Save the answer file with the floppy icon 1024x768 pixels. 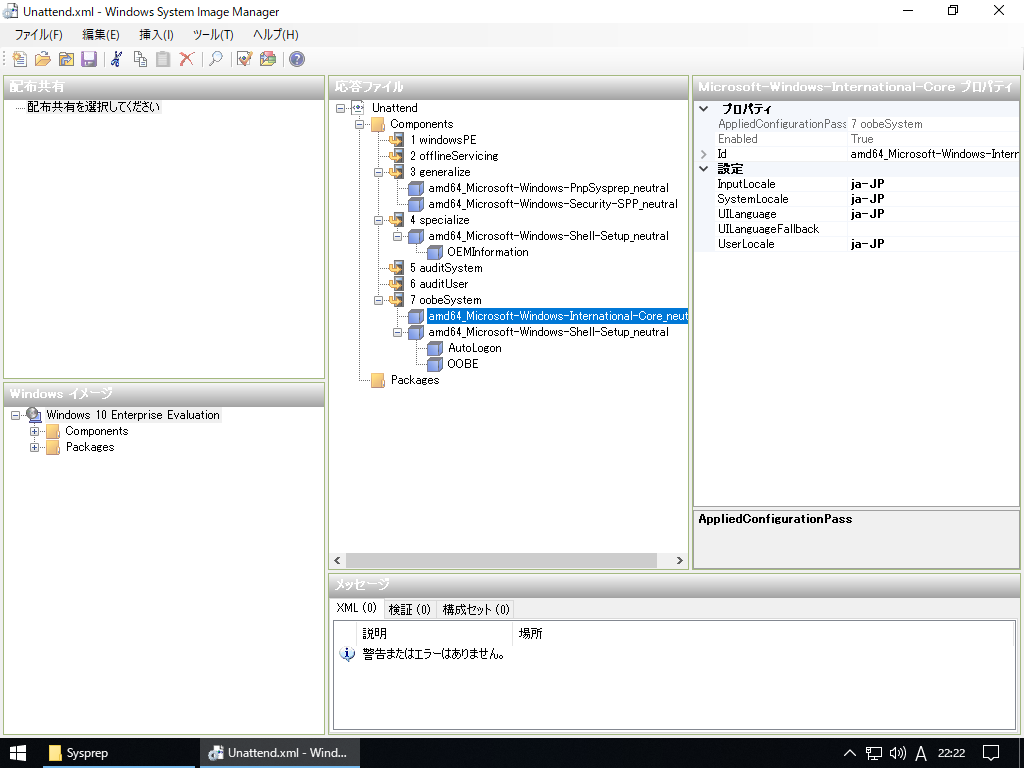89,59
